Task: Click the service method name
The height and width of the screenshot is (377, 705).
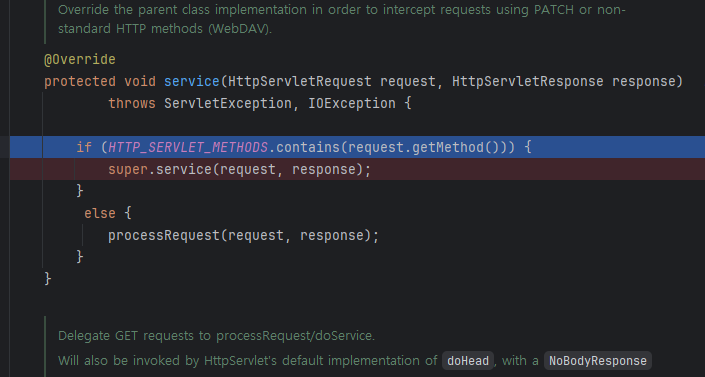Action: pos(192,81)
